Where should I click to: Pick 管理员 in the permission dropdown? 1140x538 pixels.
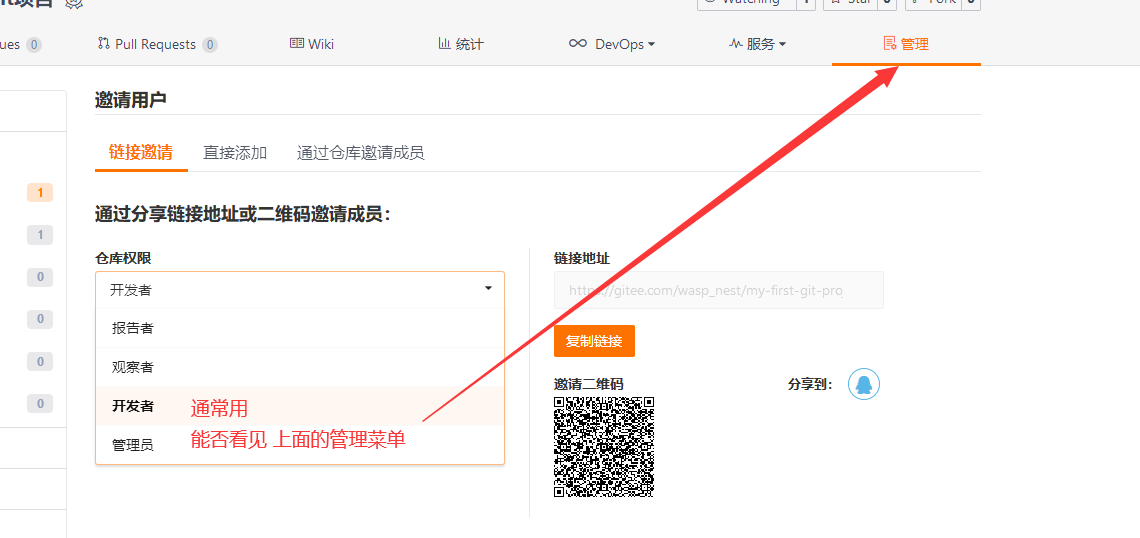[x=133, y=445]
